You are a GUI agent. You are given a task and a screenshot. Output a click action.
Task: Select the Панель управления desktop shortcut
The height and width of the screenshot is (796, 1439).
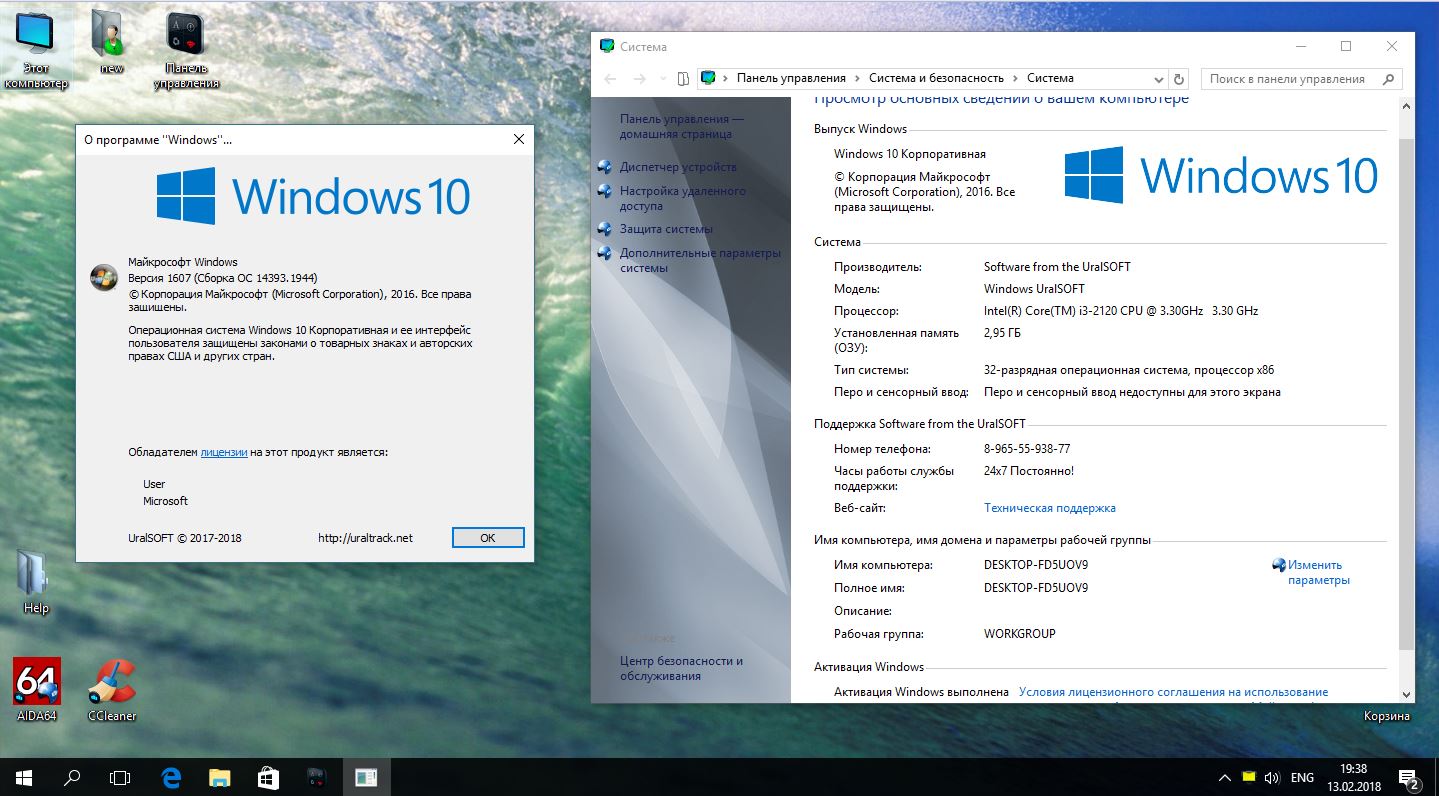click(x=186, y=50)
